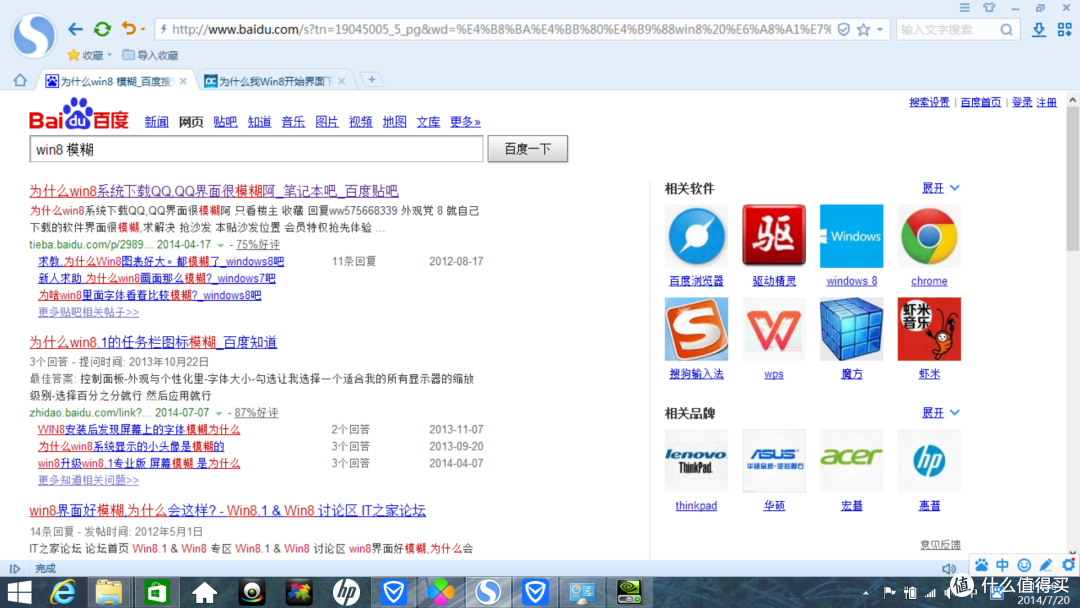Click the 搜狗输入法 software icon
The width and height of the screenshot is (1080, 608).
click(x=696, y=329)
